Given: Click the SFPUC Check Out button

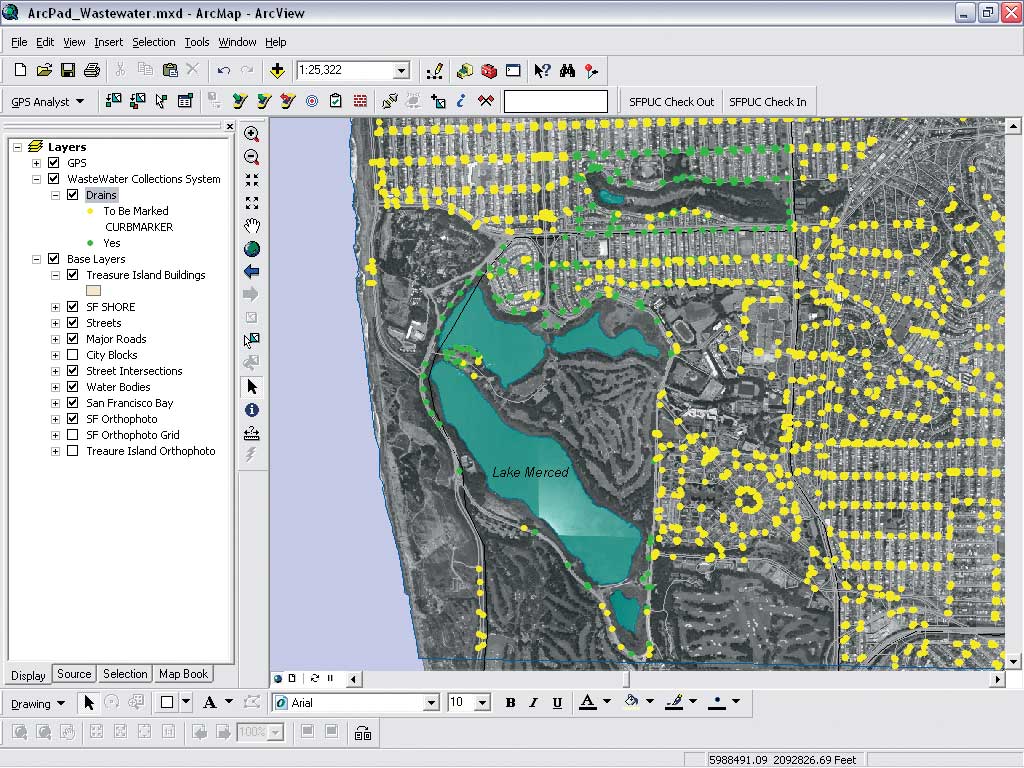Looking at the screenshot, I should 671,101.
